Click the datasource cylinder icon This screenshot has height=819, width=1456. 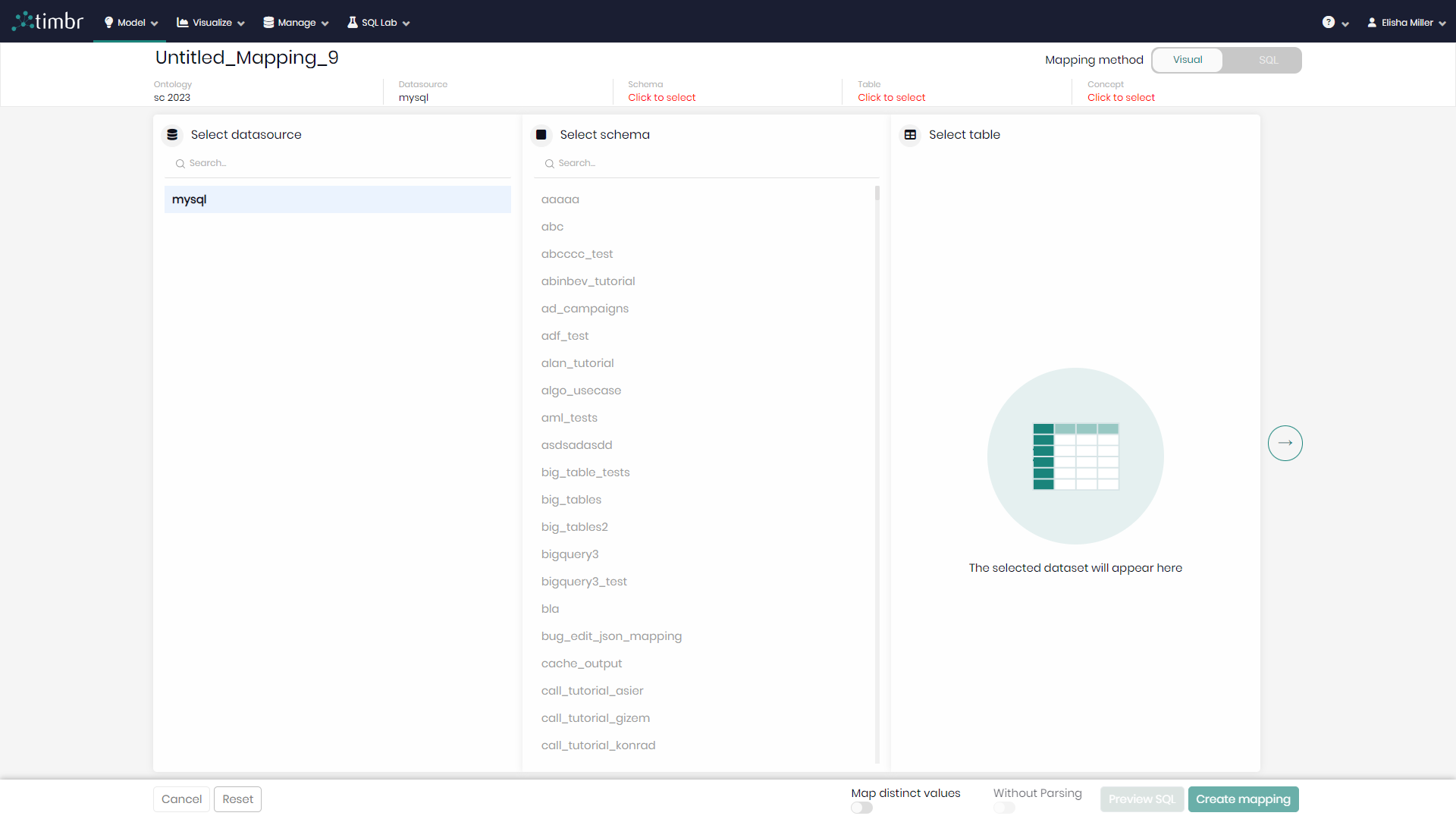tap(172, 133)
